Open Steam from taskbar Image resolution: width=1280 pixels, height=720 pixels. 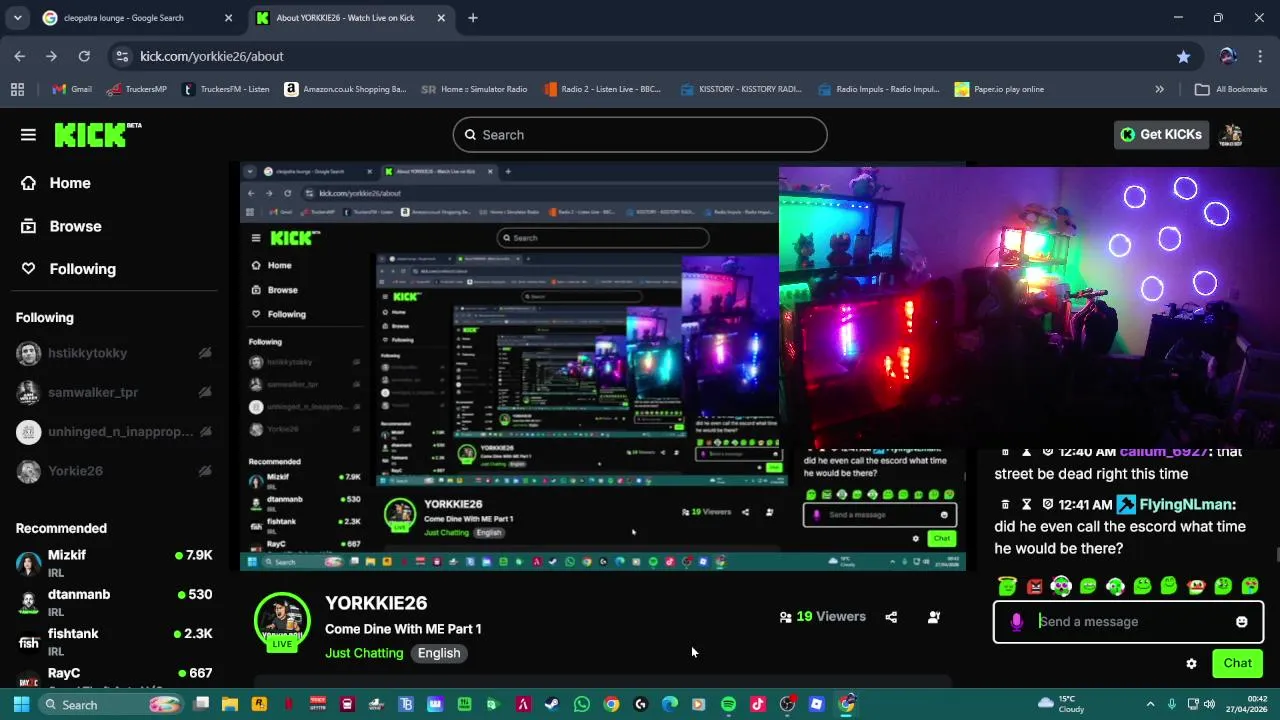tap(552, 704)
